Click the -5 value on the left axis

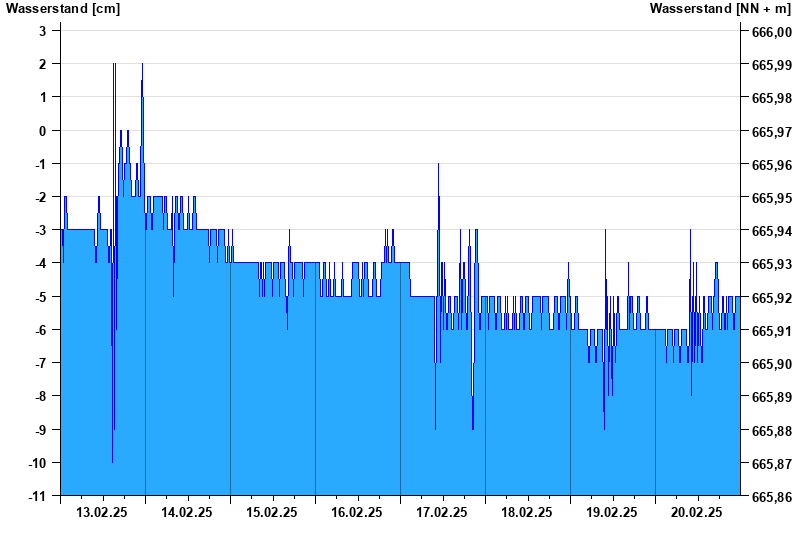click(x=40, y=297)
